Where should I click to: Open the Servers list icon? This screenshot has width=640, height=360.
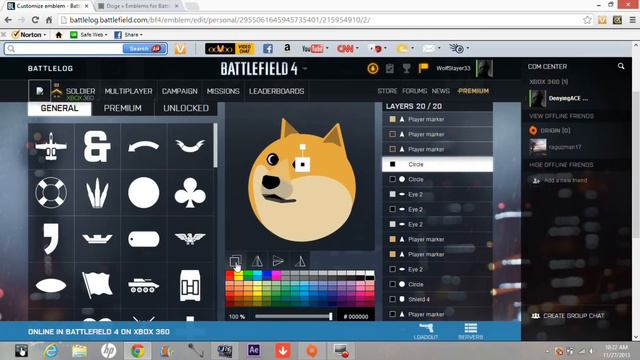coord(471,330)
